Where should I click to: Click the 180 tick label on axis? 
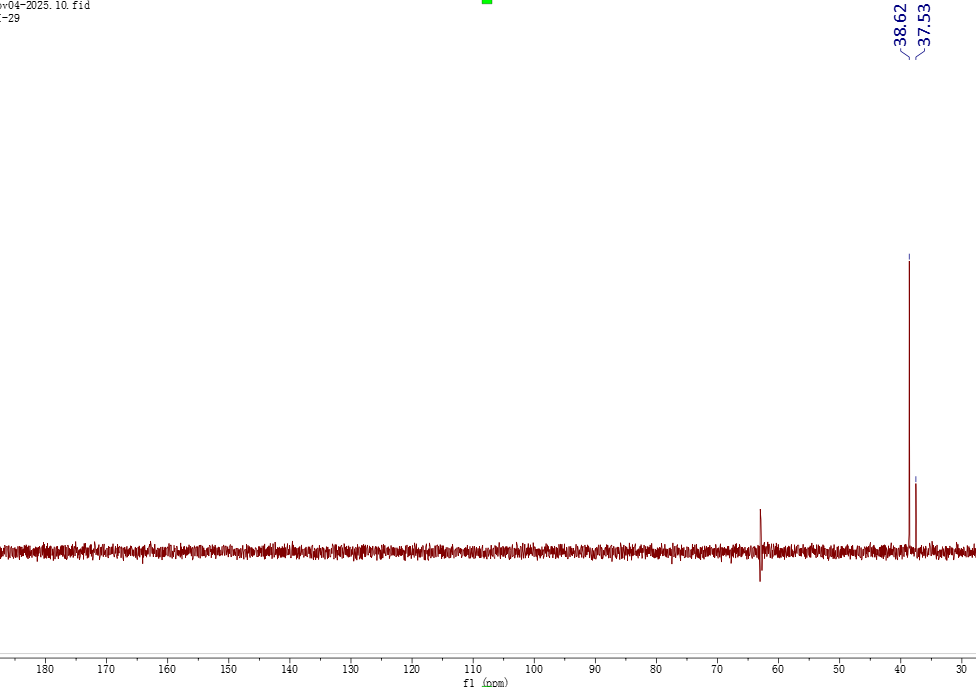(45, 669)
